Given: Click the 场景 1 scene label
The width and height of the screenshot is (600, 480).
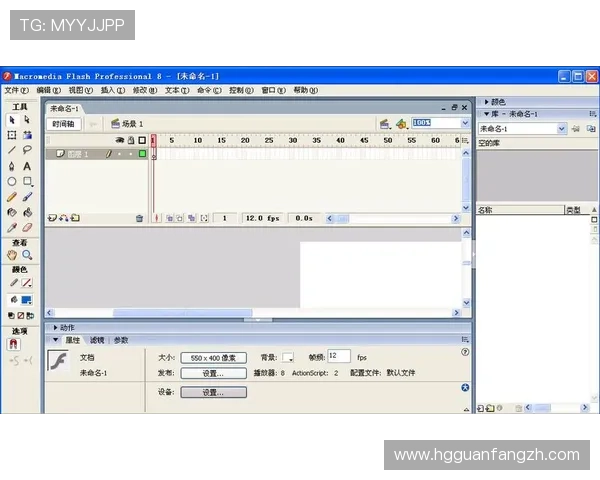Looking at the screenshot, I should coord(133,124).
